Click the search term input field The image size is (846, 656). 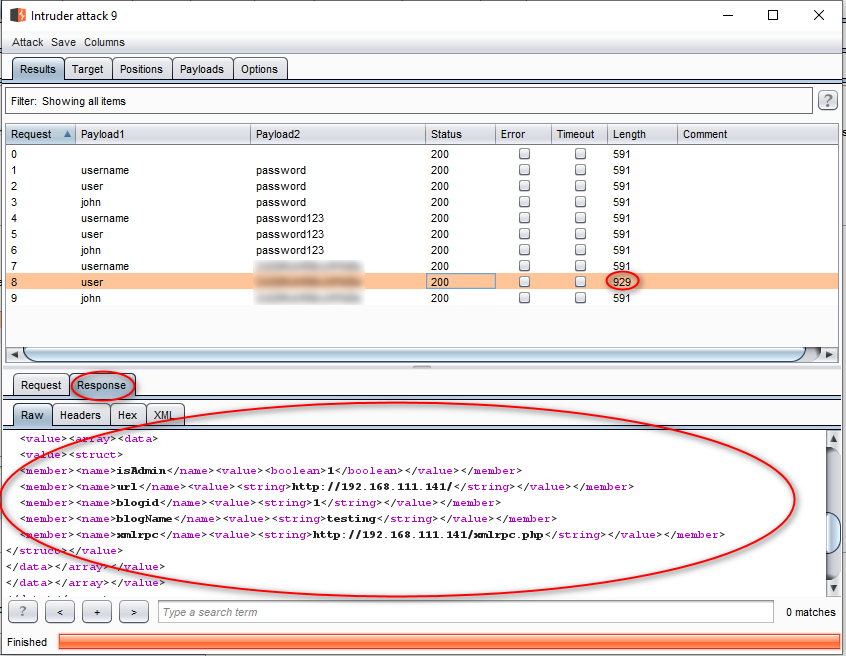(465, 612)
